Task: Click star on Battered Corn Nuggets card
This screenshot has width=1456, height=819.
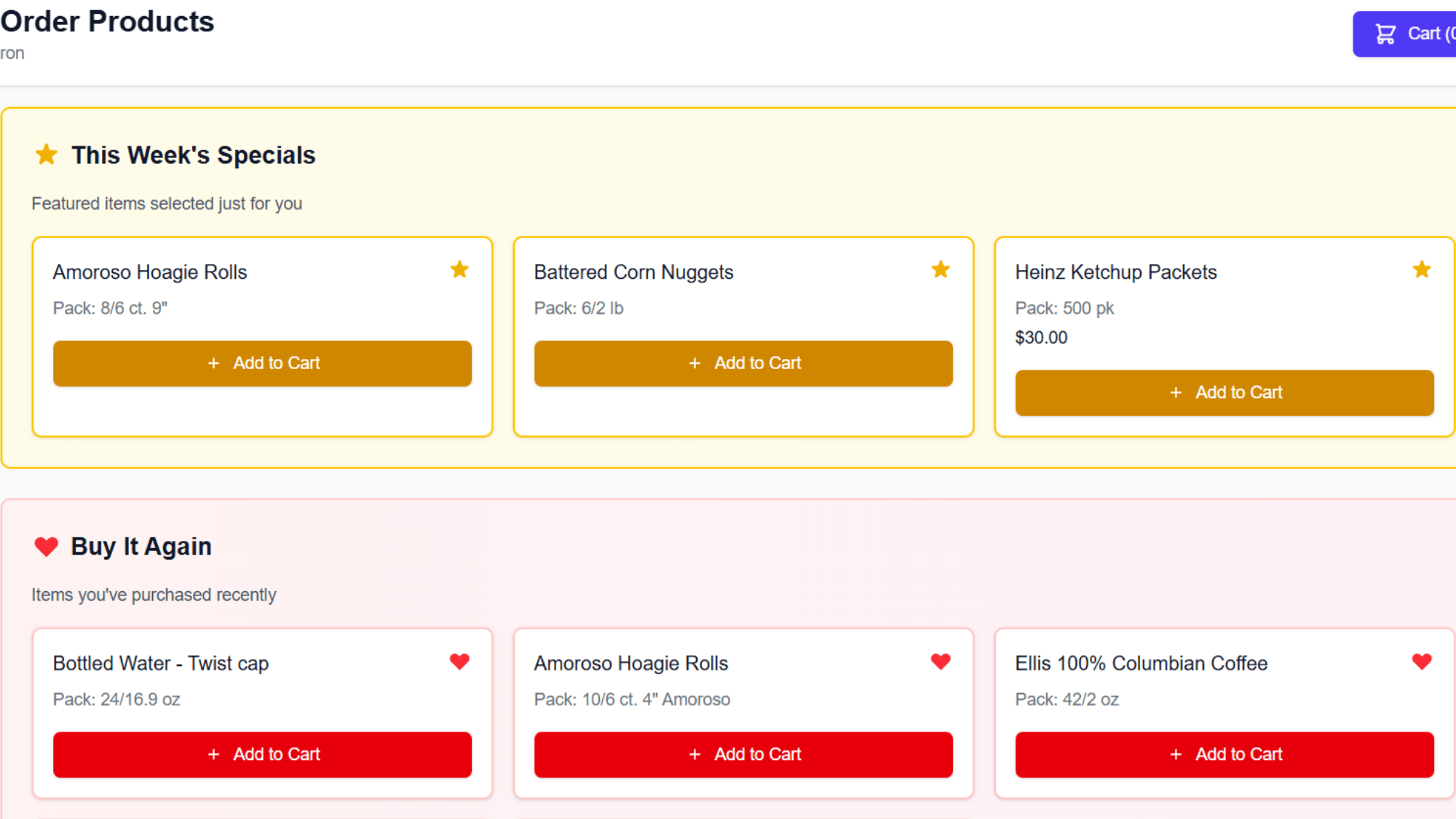Action: tap(941, 269)
